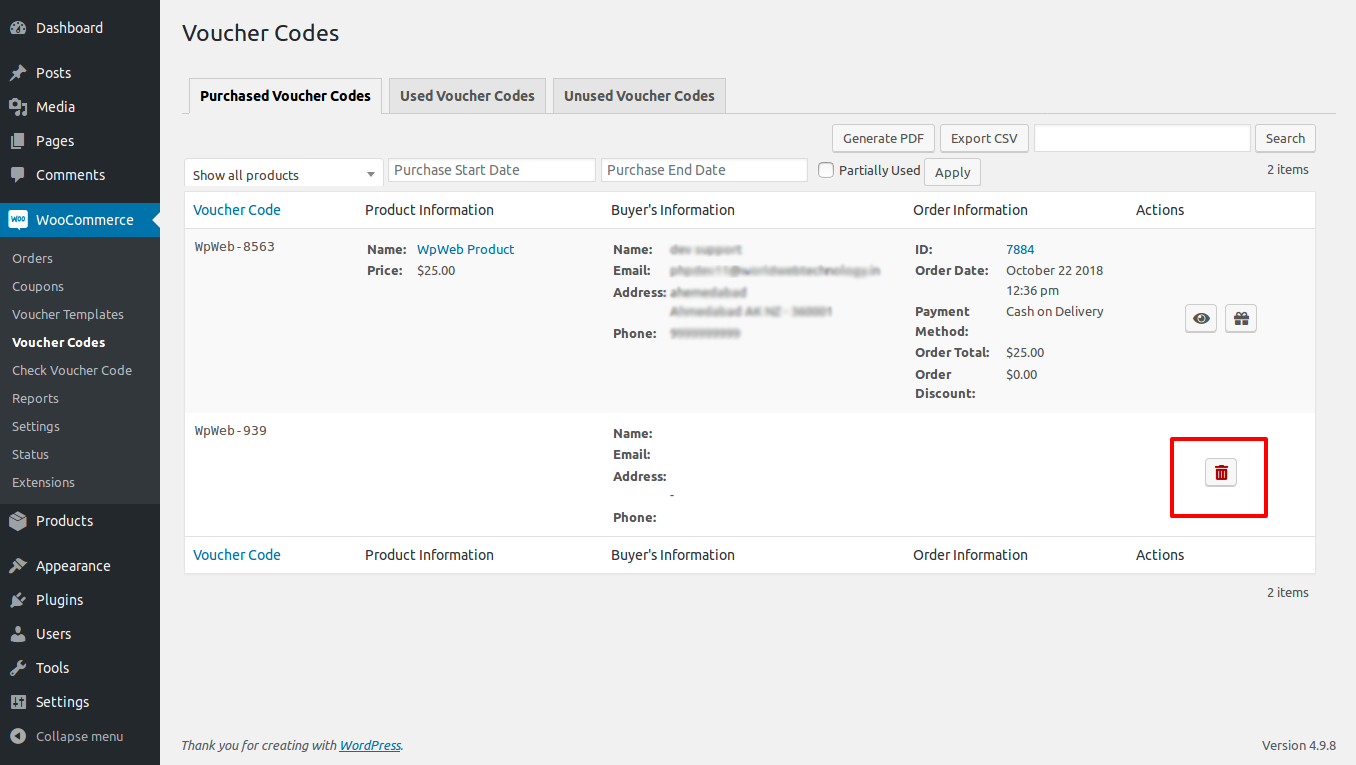Open order ID 7884 link
Viewport: 1356px width, 765px height.
pyautogui.click(x=1020, y=249)
